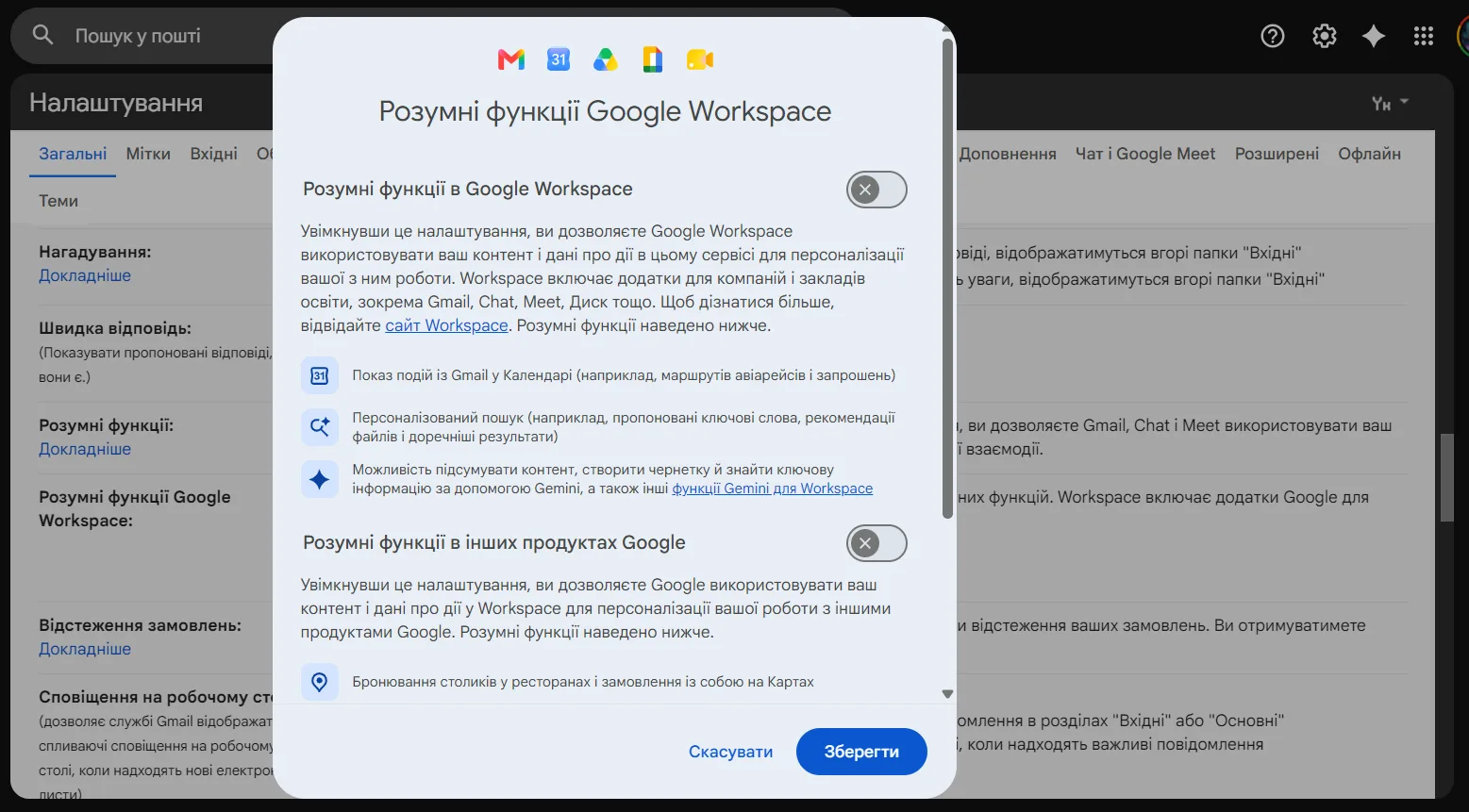Click the Швидка відповідь setting label

click(x=115, y=328)
